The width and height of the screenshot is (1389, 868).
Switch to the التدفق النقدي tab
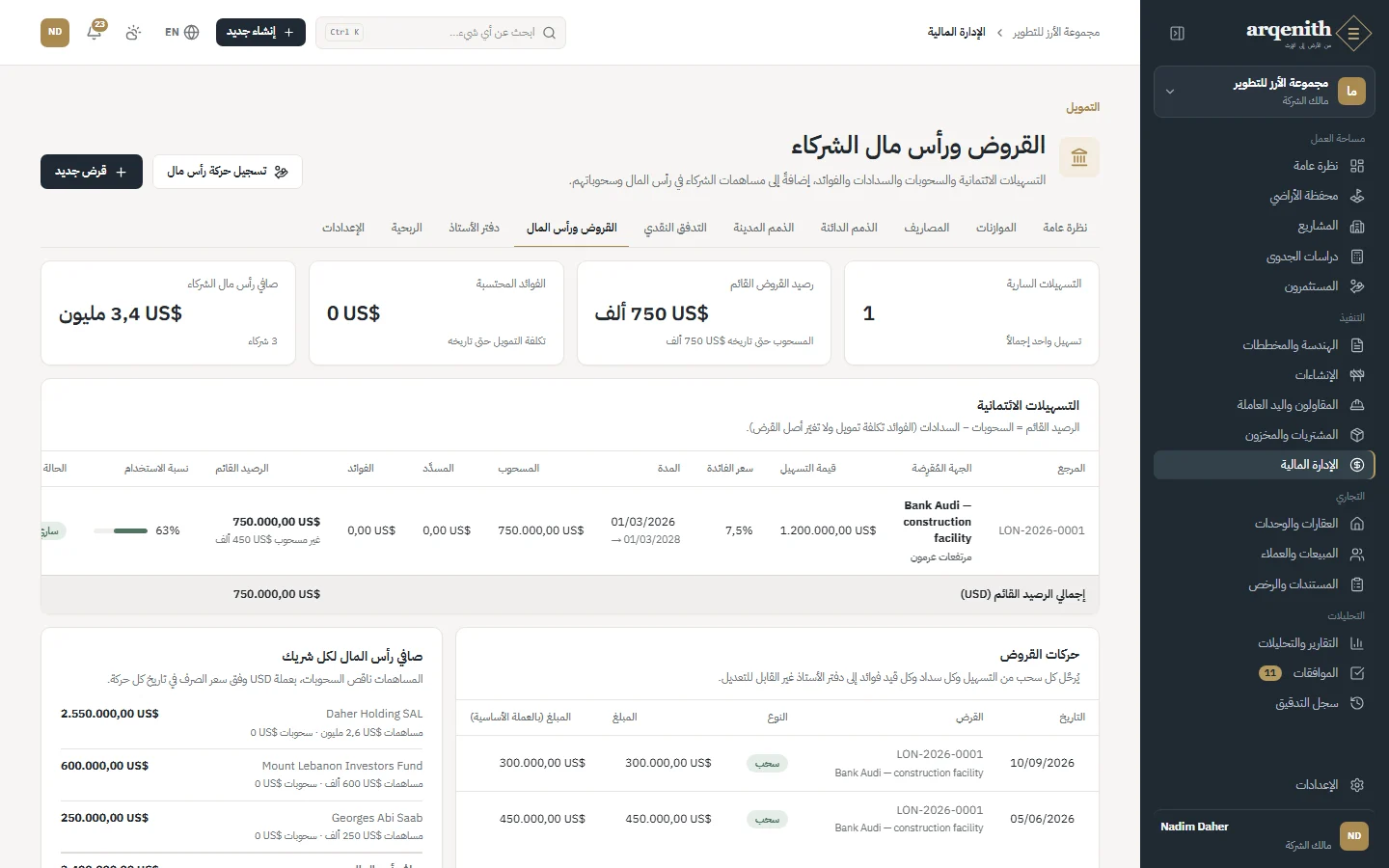pyautogui.click(x=675, y=228)
